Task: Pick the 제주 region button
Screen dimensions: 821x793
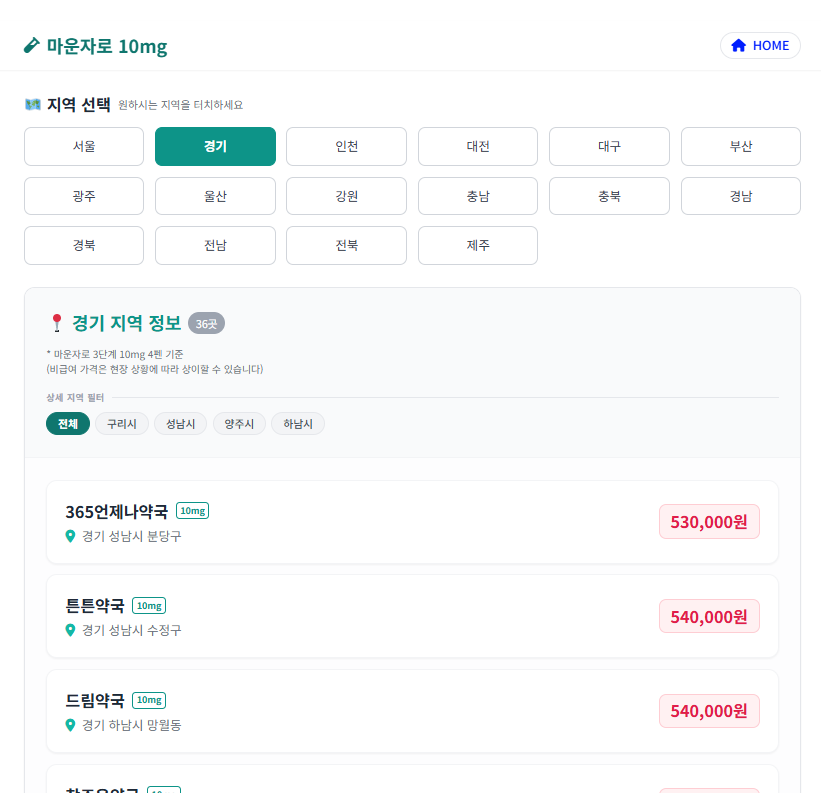Action: click(x=477, y=245)
